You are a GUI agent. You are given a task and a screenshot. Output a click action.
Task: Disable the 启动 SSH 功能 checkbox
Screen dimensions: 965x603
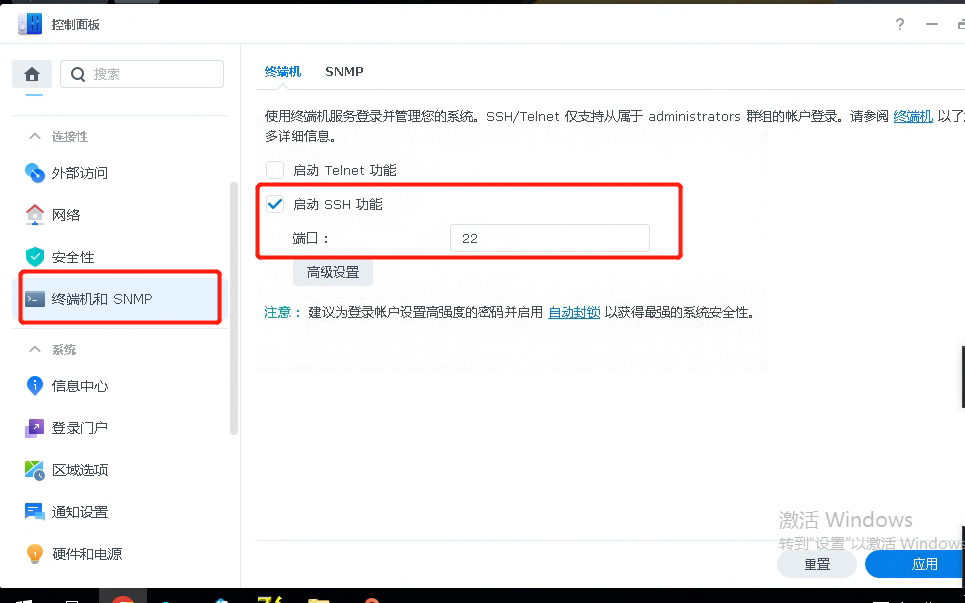click(x=275, y=203)
